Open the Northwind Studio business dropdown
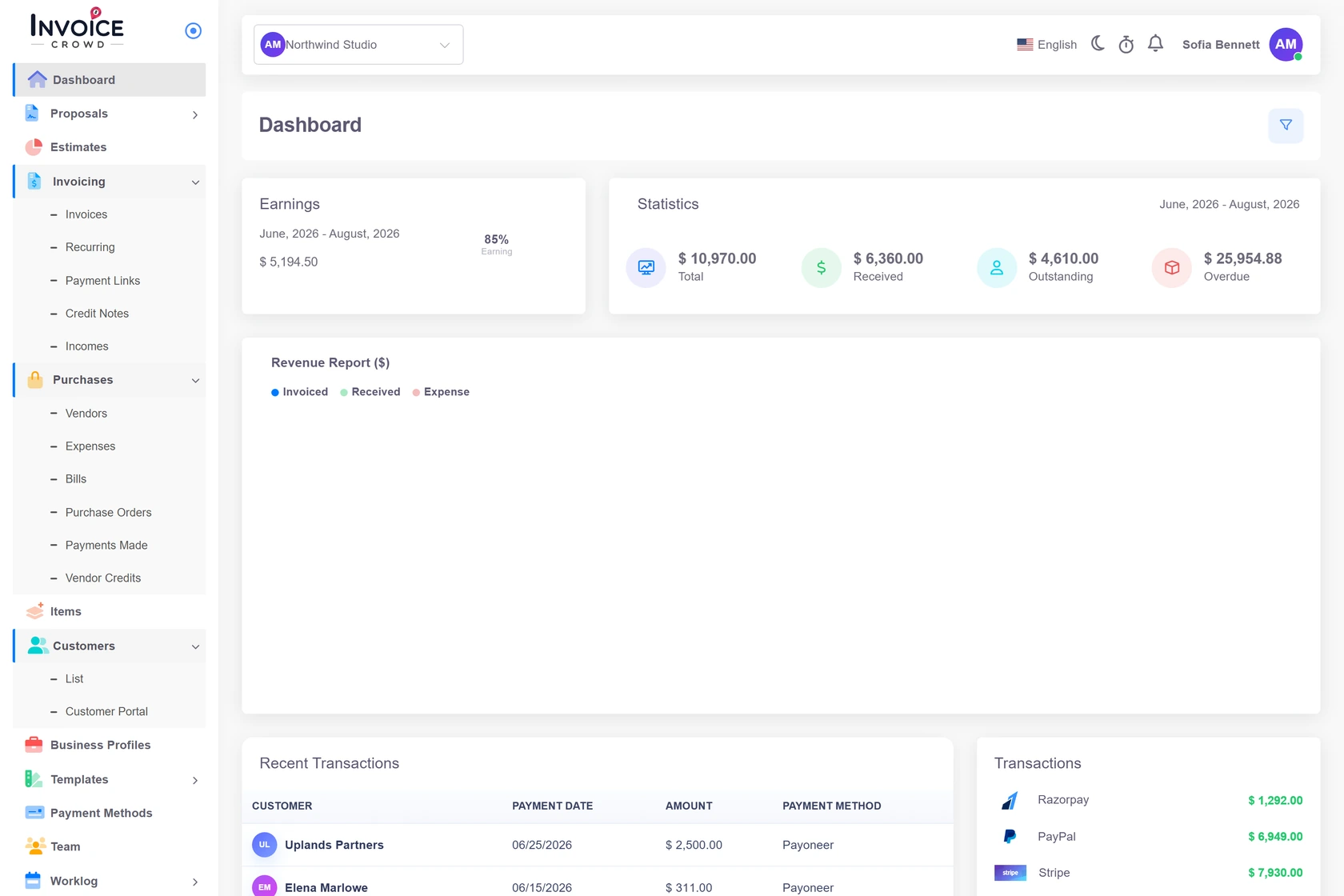The image size is (1344, 896). tap(358, 45)
